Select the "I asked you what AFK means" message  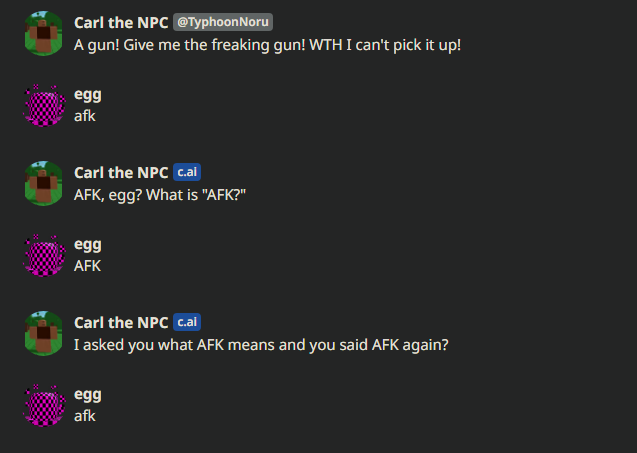[x=260, y=344]
